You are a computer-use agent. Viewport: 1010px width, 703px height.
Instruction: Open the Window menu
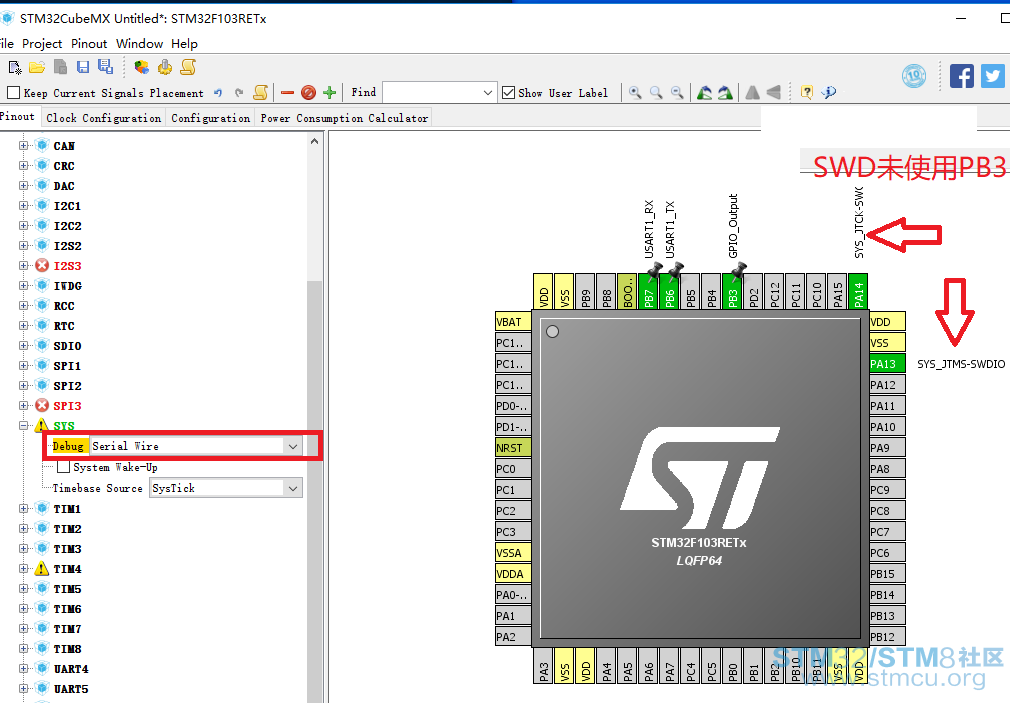pyautogui.click(x=139, y=44)
